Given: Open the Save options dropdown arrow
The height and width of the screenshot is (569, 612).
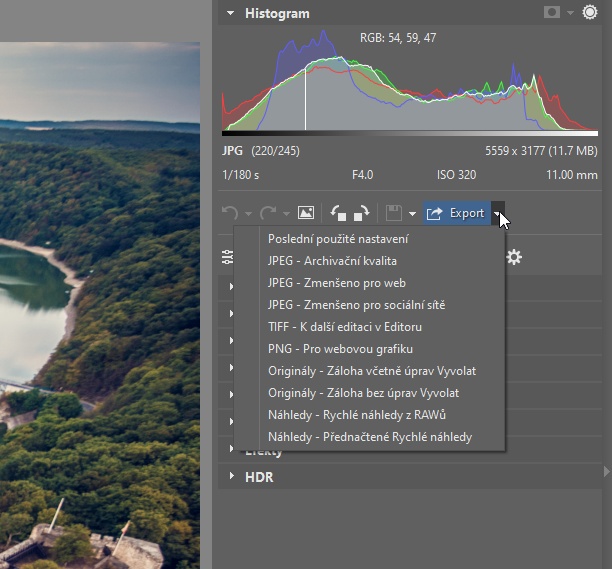Looking at the screenshot, I should tap(412, 214).
